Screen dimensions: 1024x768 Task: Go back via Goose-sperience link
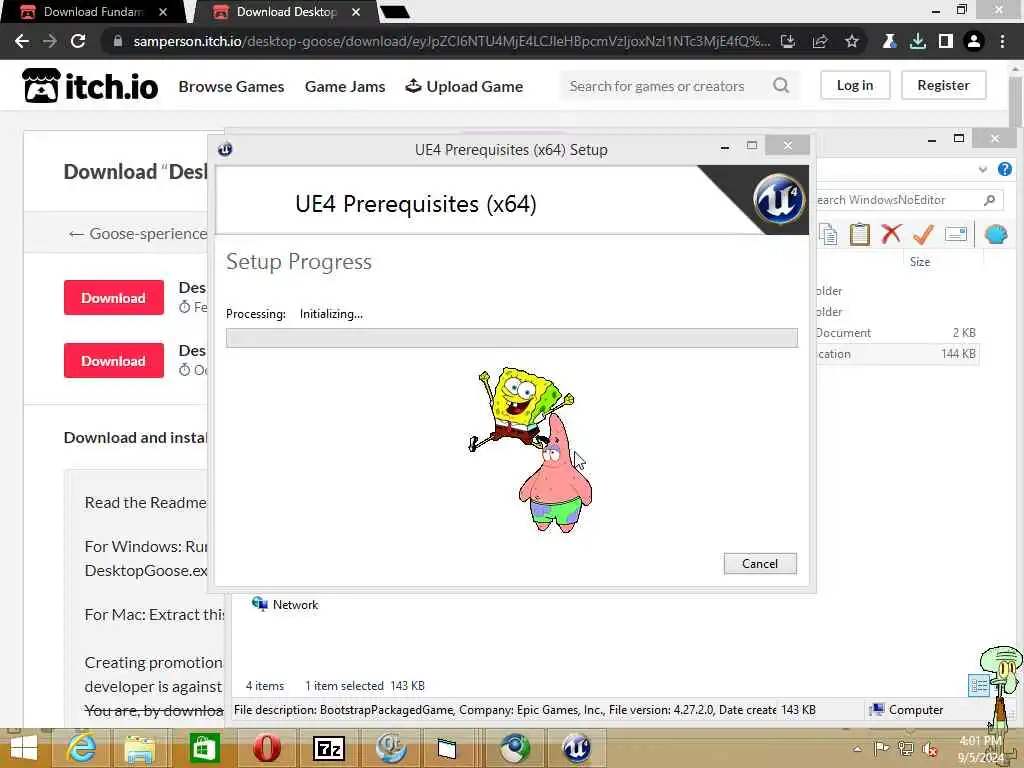point(138,234)
